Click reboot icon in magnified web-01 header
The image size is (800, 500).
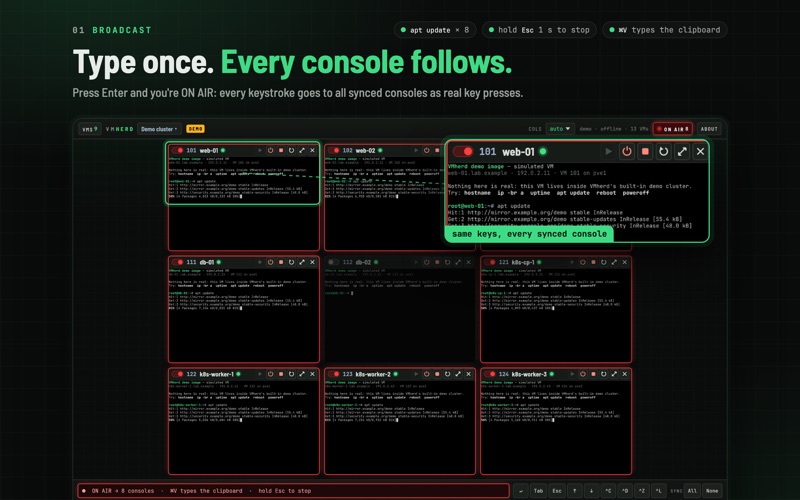664,152
